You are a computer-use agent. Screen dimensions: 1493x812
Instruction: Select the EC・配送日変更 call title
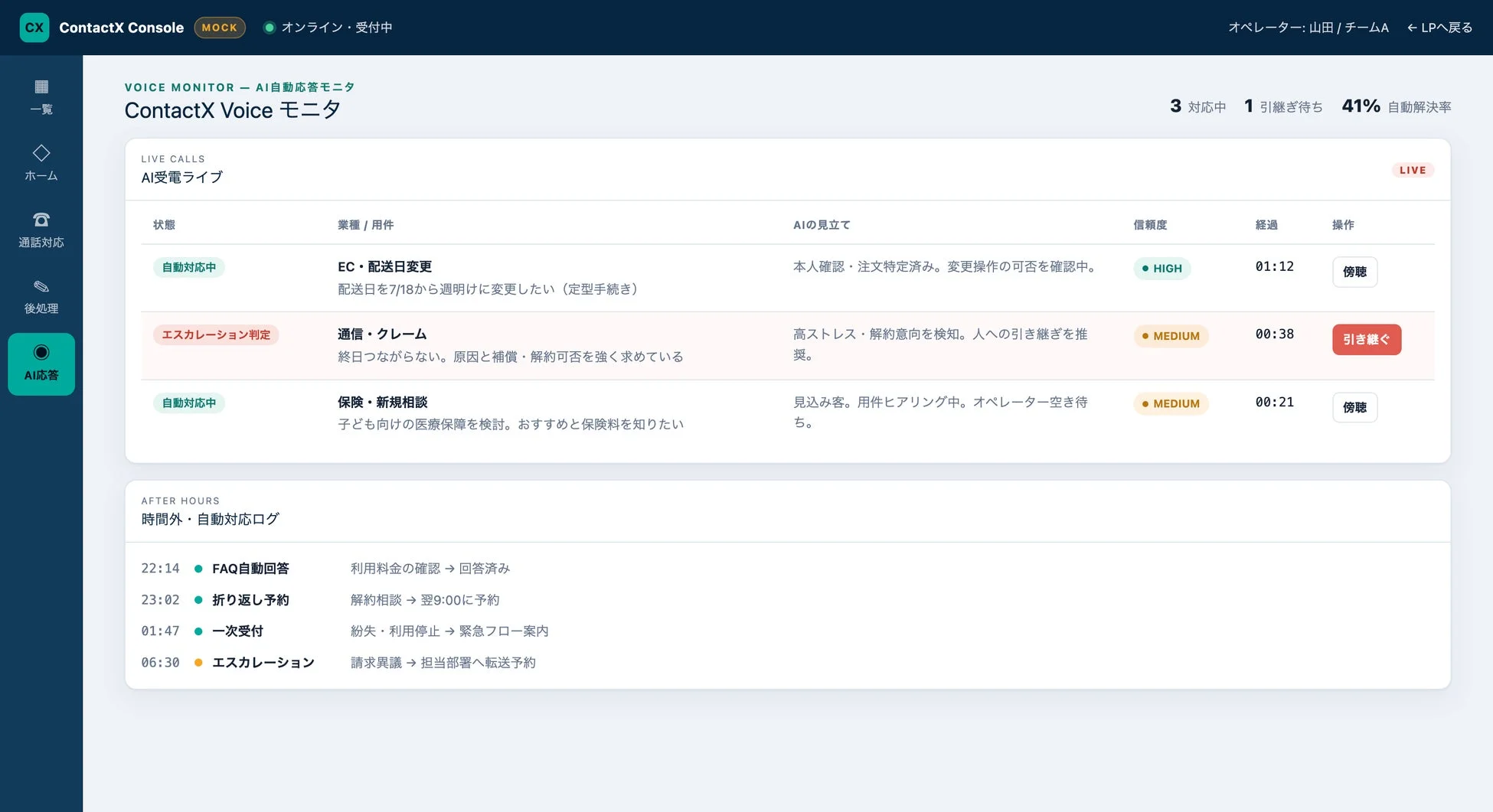(x=384, y=266)
